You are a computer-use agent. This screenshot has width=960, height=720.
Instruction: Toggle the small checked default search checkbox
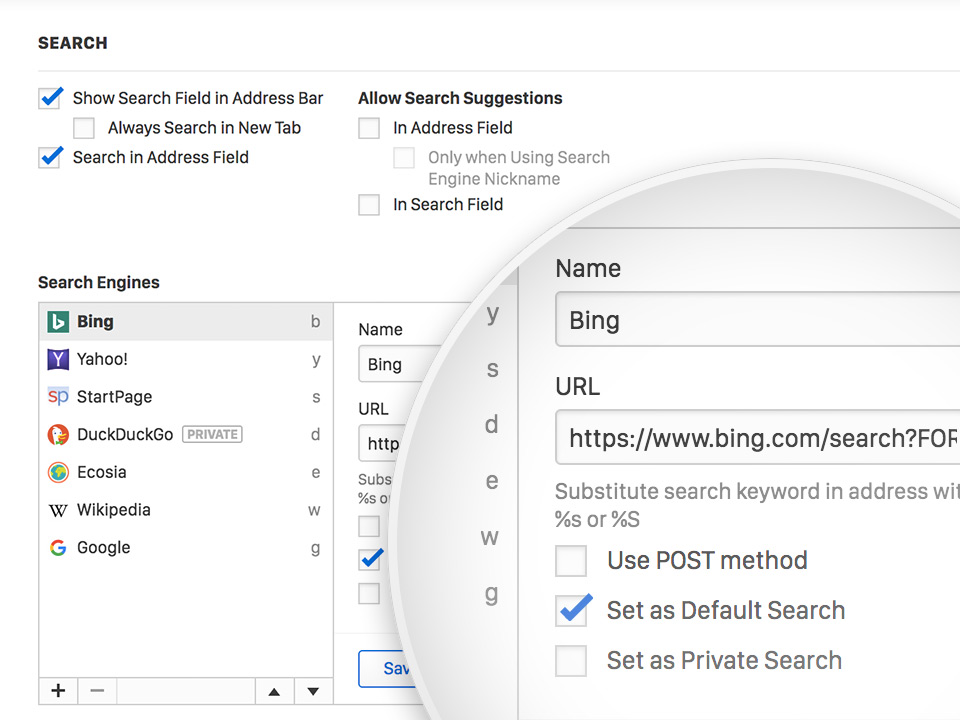click(x=369, y=560)
